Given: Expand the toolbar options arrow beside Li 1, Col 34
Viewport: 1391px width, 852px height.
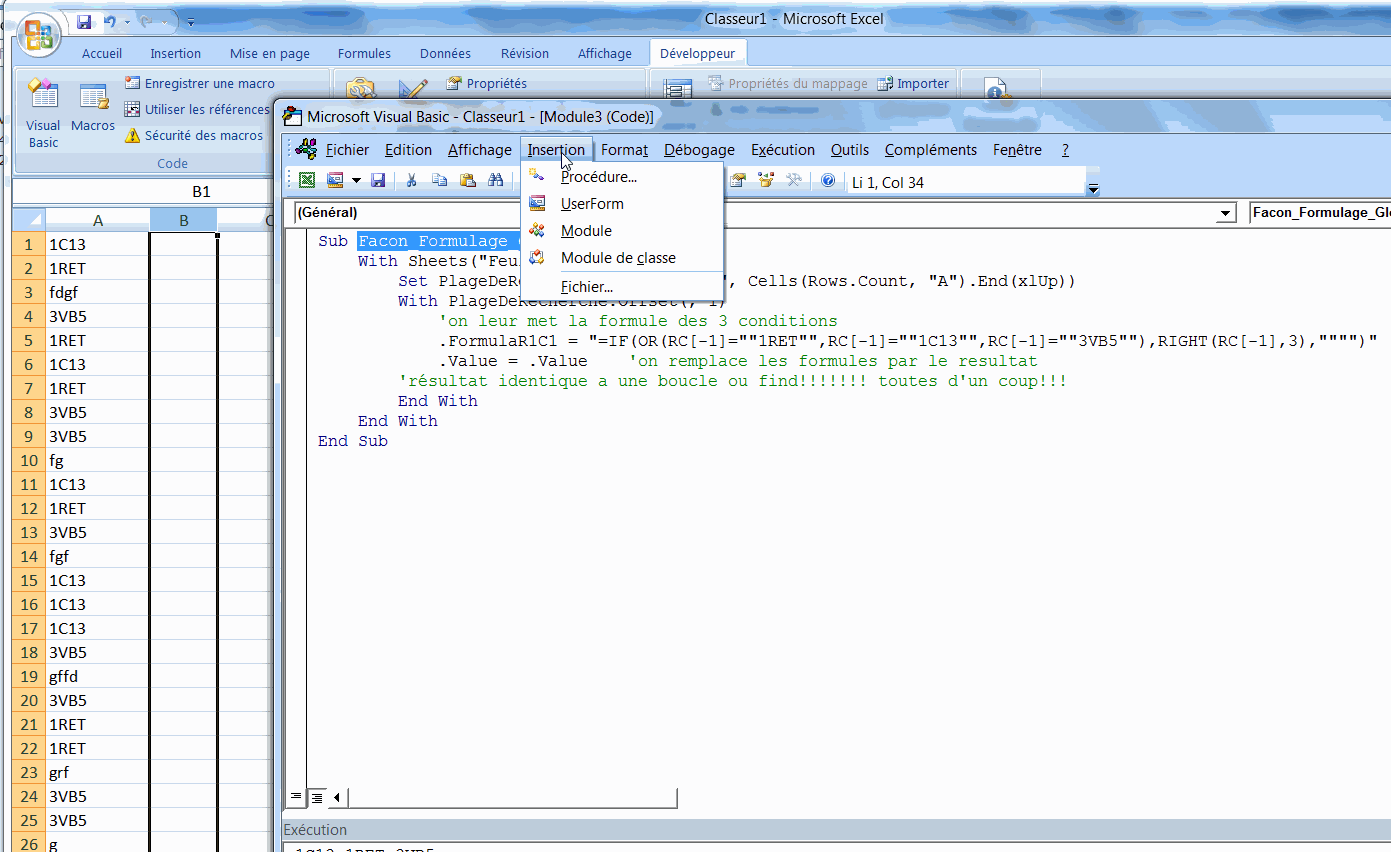Looking at the screenshot, I should (1093, 188).
